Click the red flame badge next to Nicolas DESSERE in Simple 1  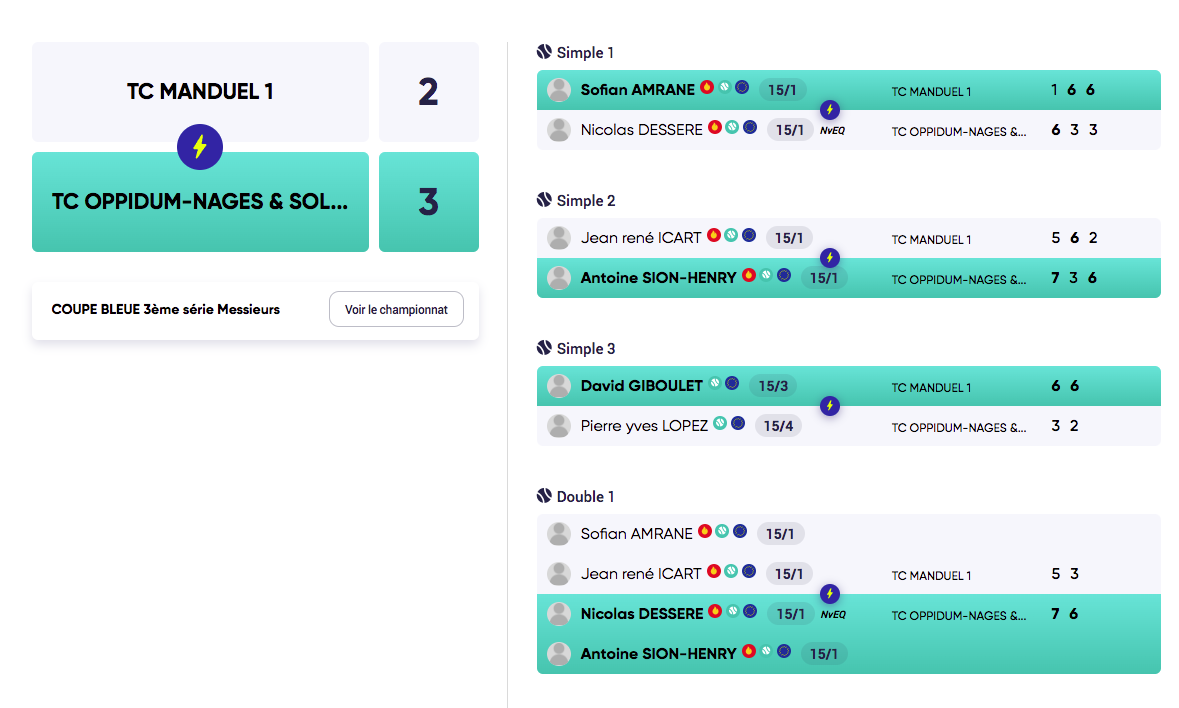click(x=715, y=127)
